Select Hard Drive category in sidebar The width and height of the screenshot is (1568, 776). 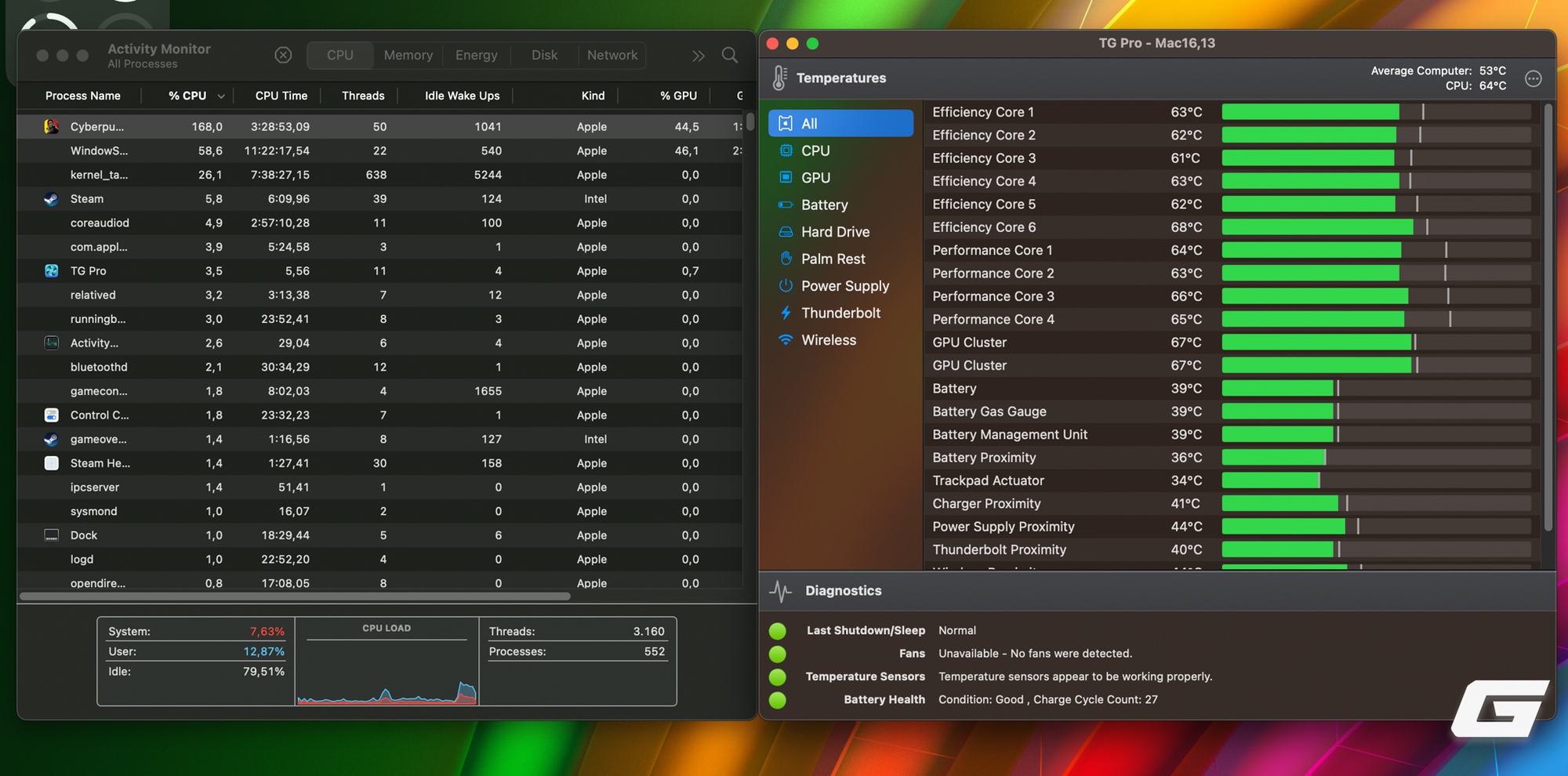click(x=840, y=232)
